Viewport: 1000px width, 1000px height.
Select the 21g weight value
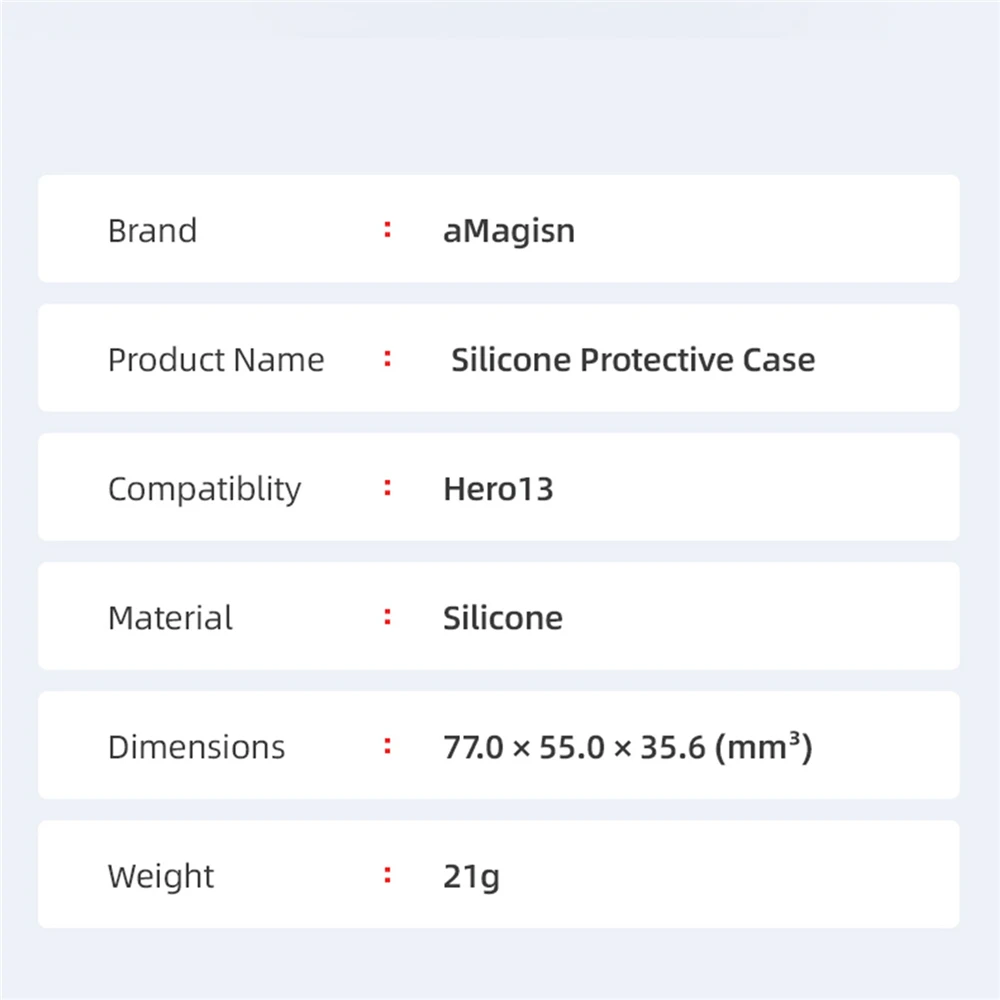pyautogui.click(x=471, y=876)
